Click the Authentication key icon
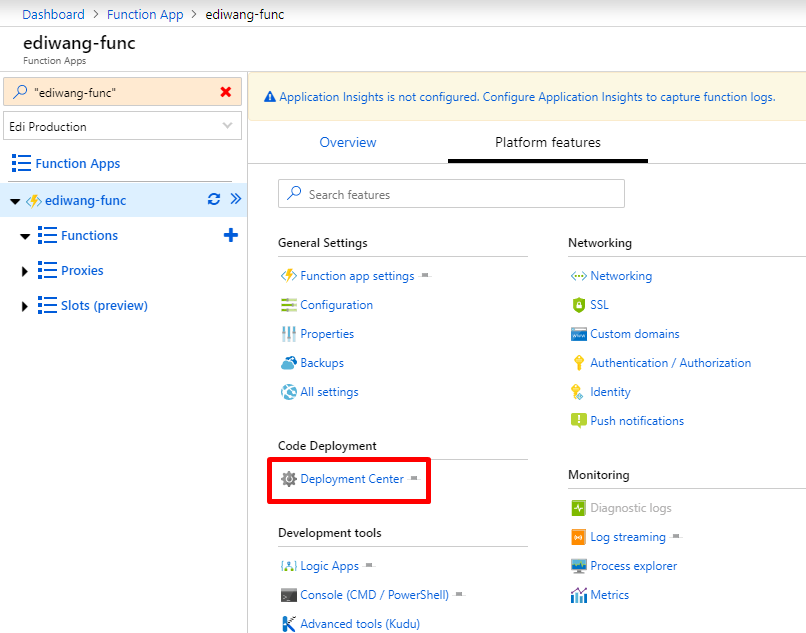The width and height of the screenshot is (806, 633). tap(579, 363)
